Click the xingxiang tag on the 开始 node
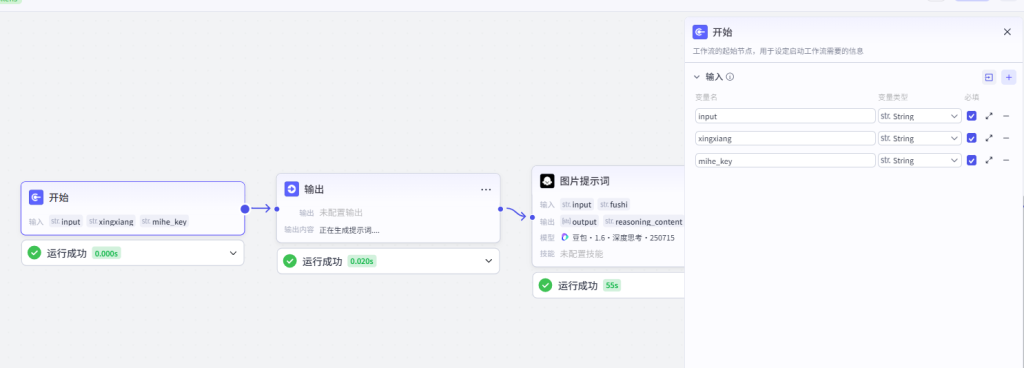1024x368 pixels. pos(111,221)
